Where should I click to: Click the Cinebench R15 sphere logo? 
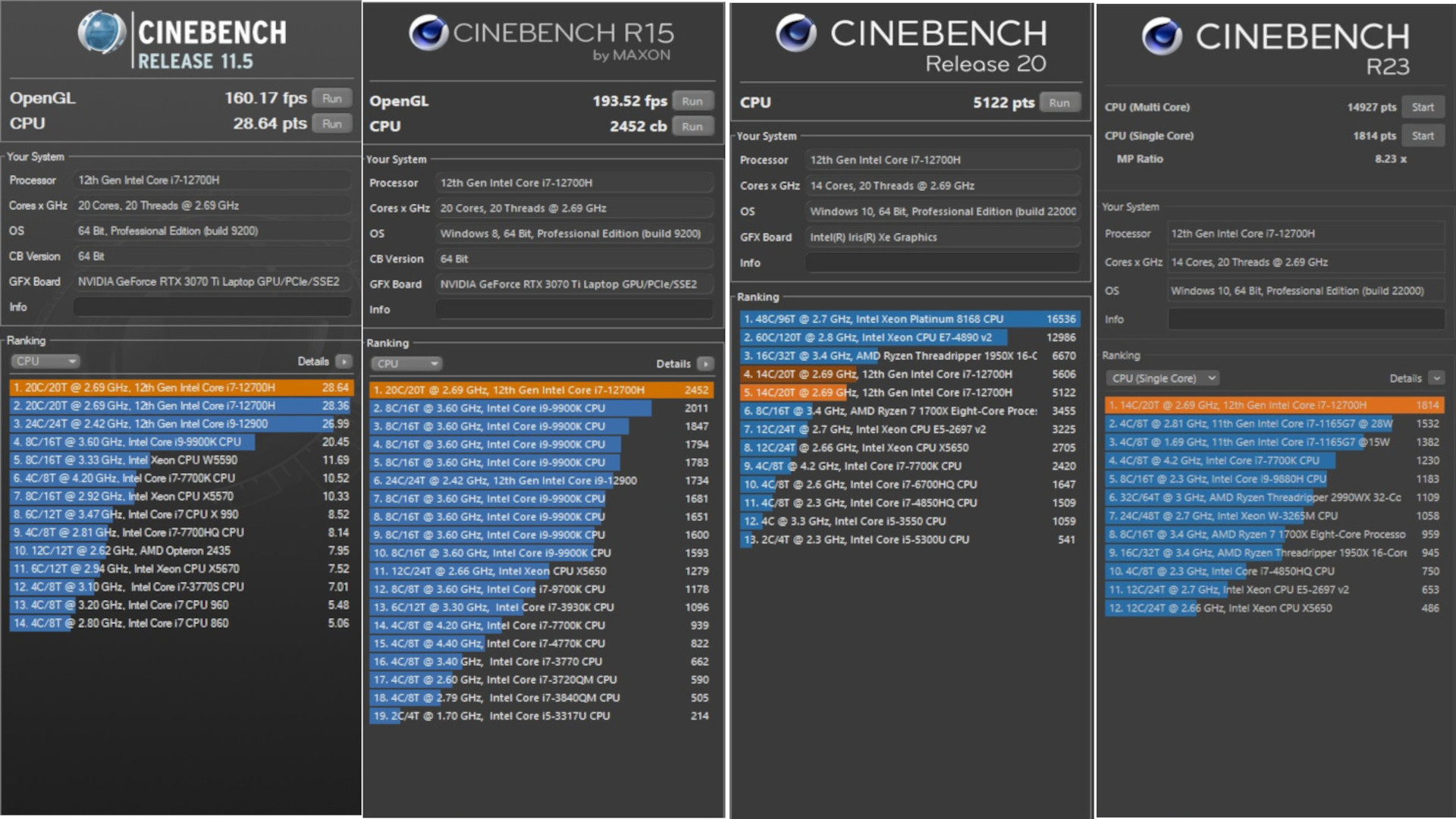click(428, 33)
